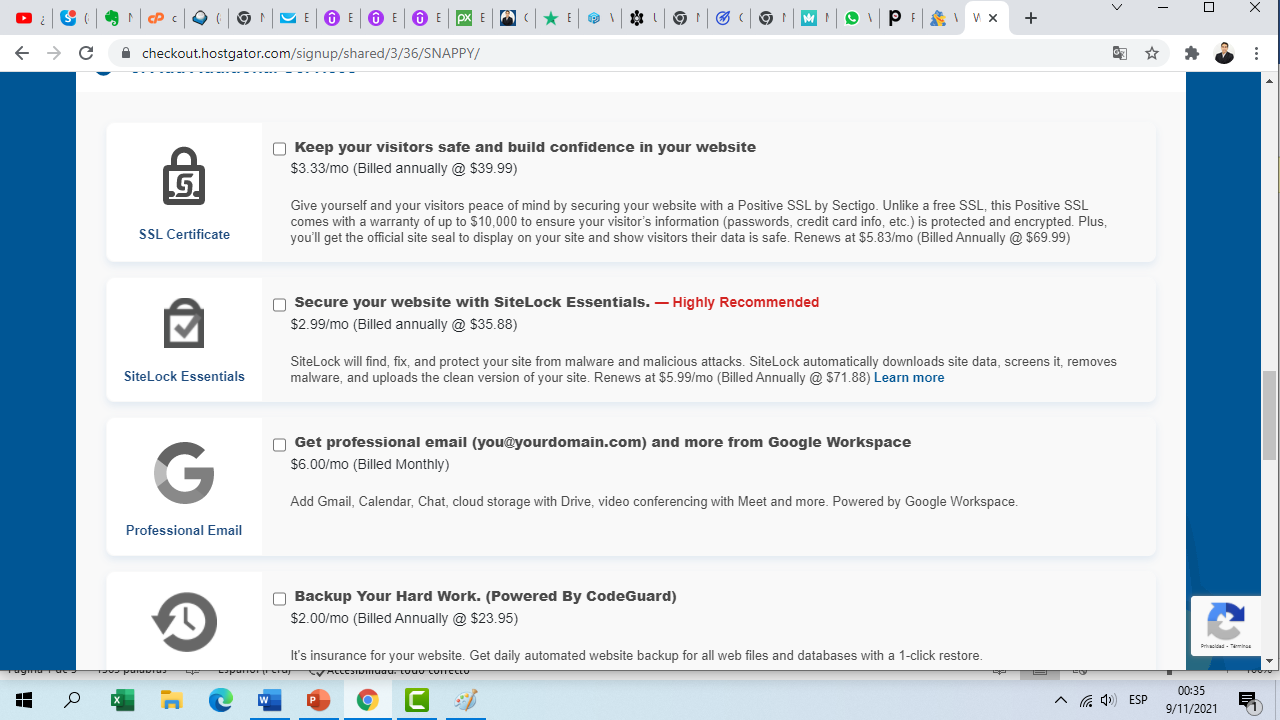Viewport: 1280px width, 720px height.
Task: Open PowerPoint from the taskbar
Action: click(x=318, y=700)
